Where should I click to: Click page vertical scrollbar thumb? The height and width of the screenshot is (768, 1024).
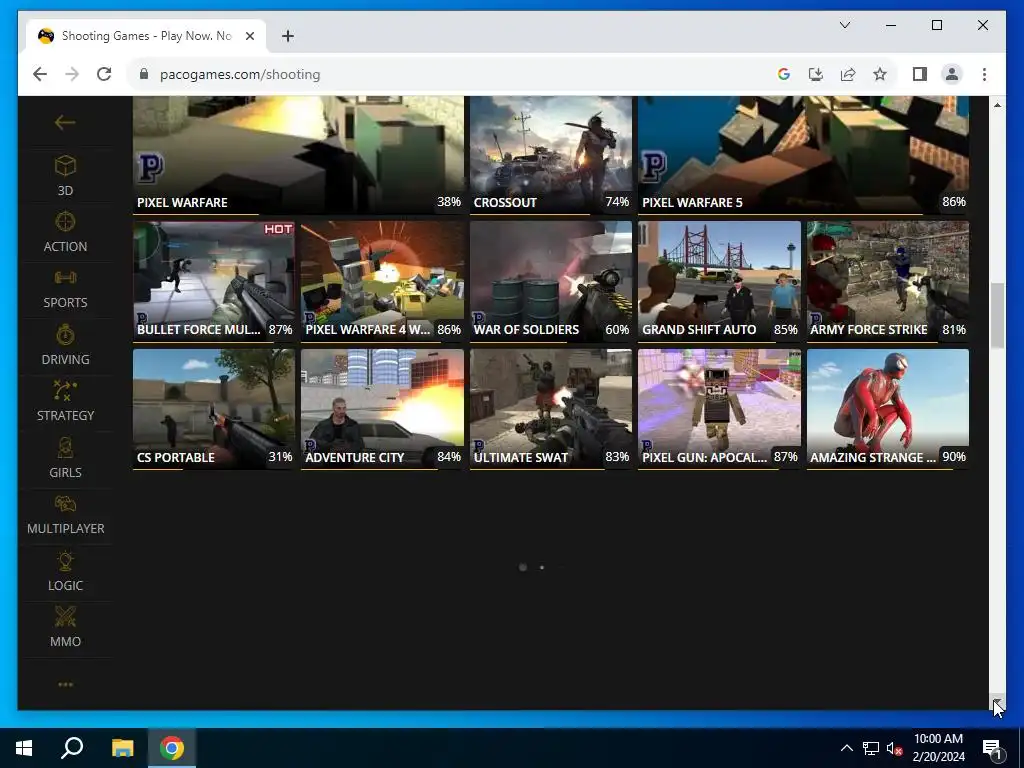[x=997, y=315]
